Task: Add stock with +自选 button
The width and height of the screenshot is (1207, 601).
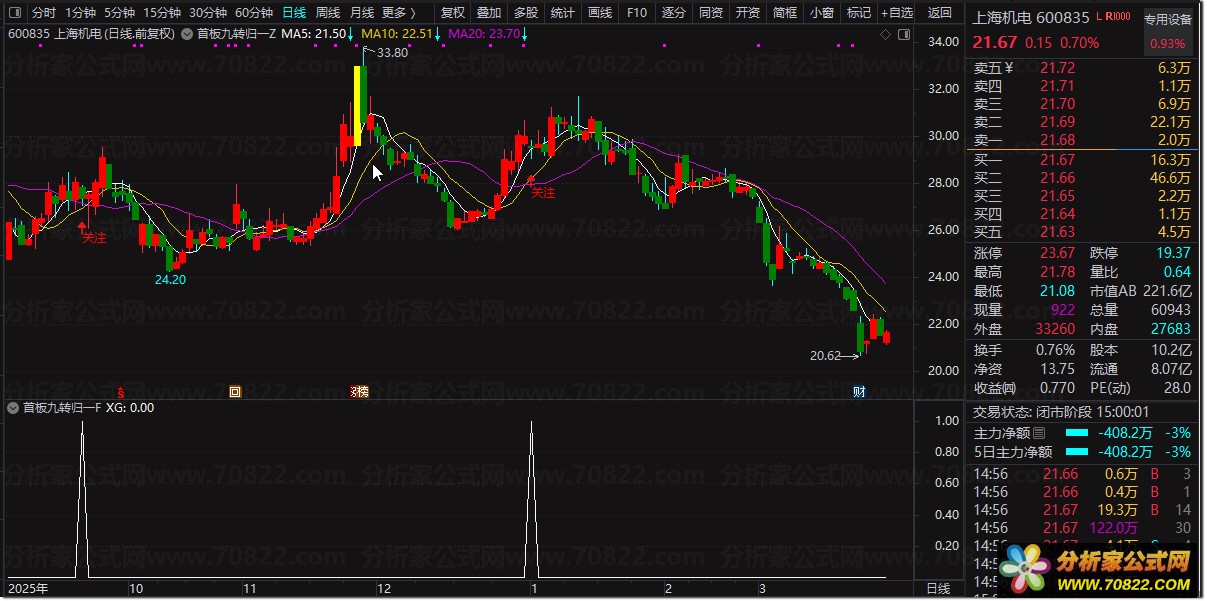Action: (x=895, y=13)
